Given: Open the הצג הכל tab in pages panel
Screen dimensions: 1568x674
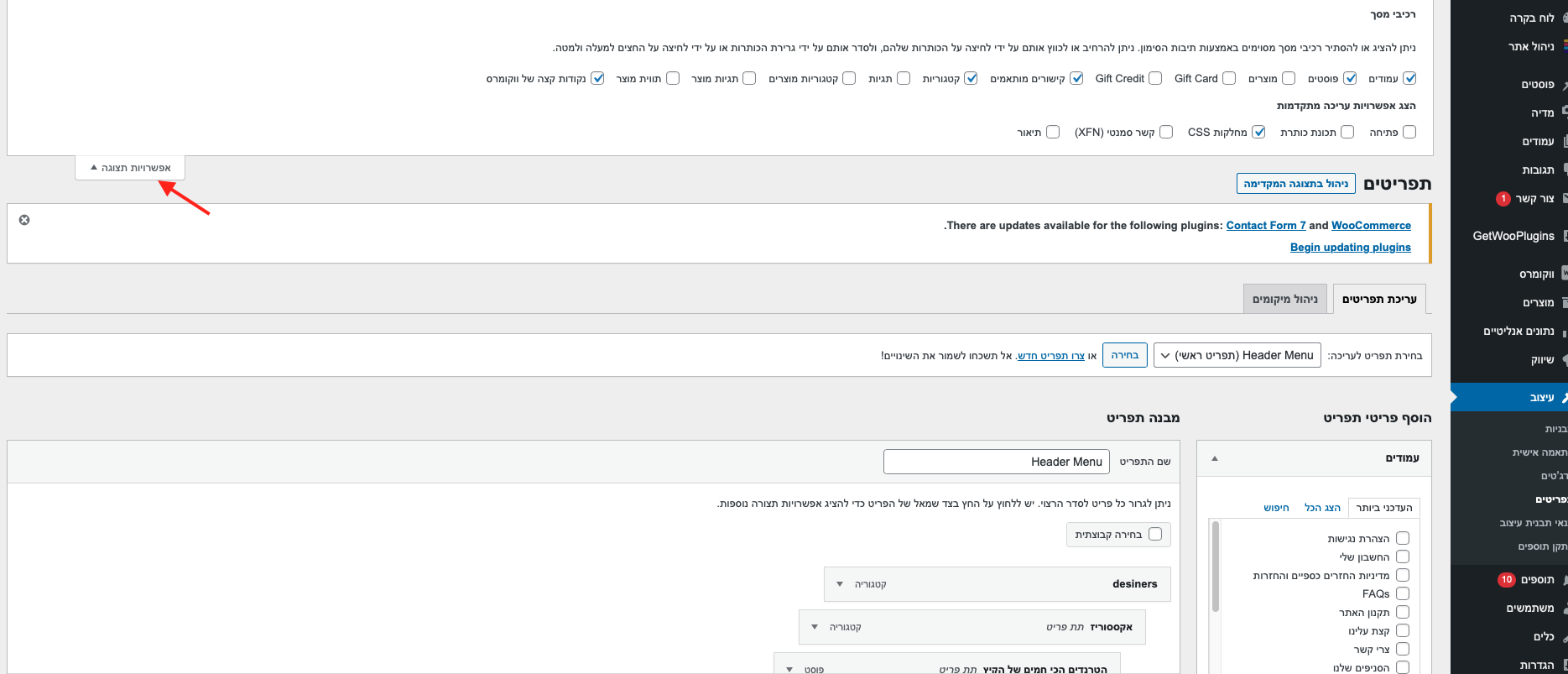Looking at the screenshot, I should (1322, 508).
